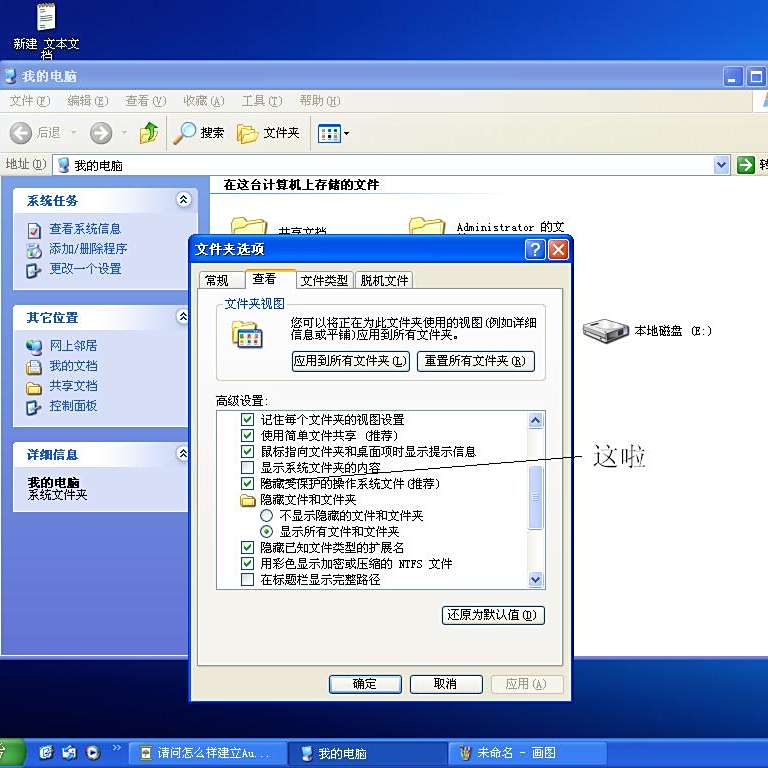Open the 新建 文本文档 desktop icon
Viewport: 768px width, 768px height.
point(47,30)
